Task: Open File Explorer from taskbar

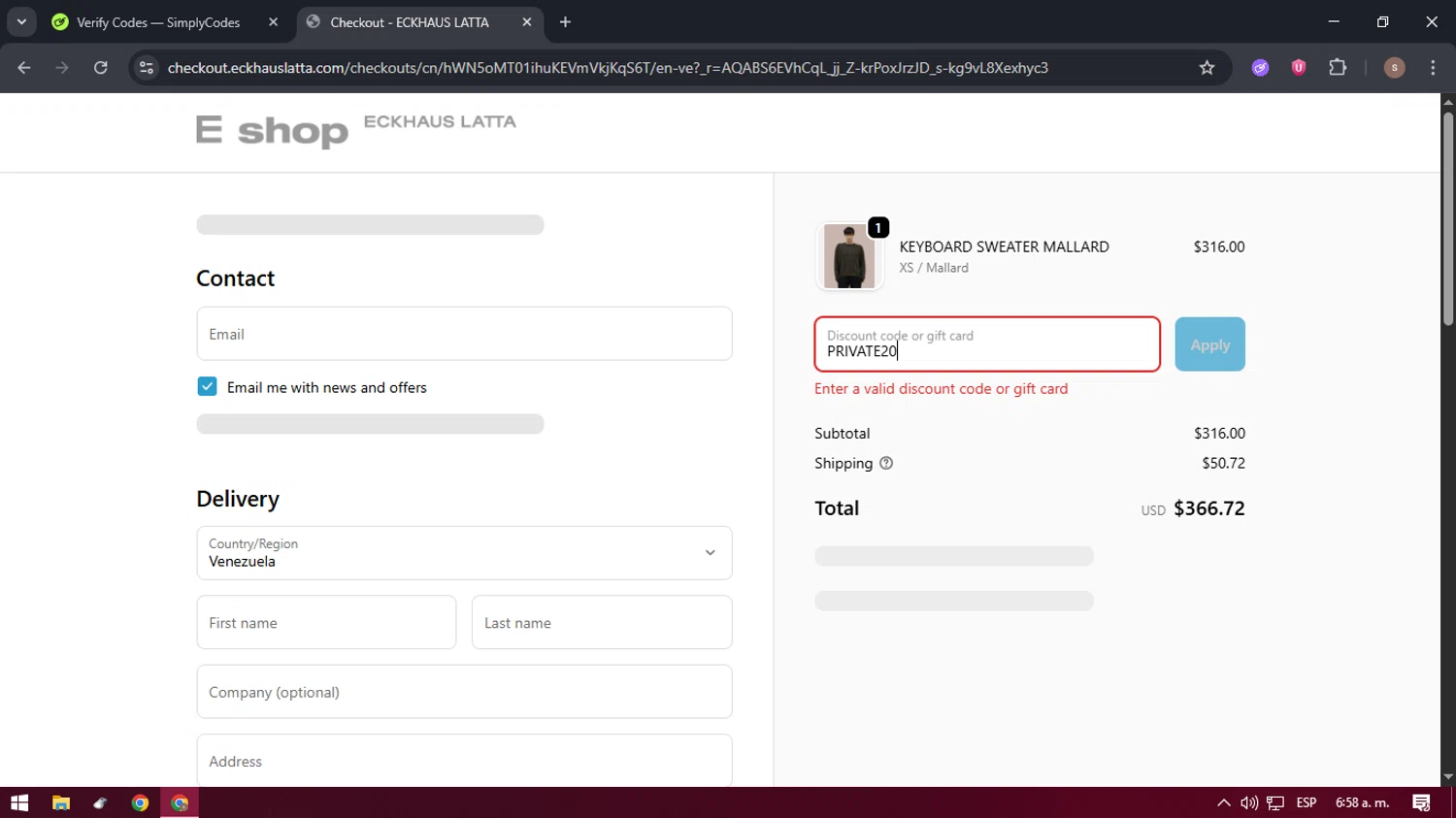Action: [60, 802]
